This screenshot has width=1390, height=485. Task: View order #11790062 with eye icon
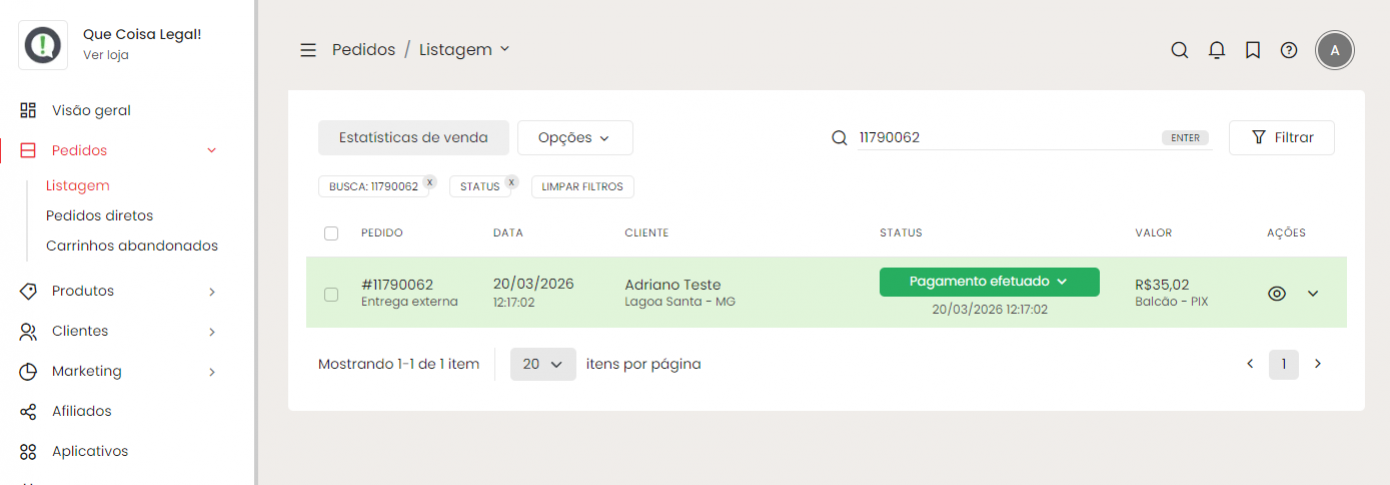pos(1277,293)
